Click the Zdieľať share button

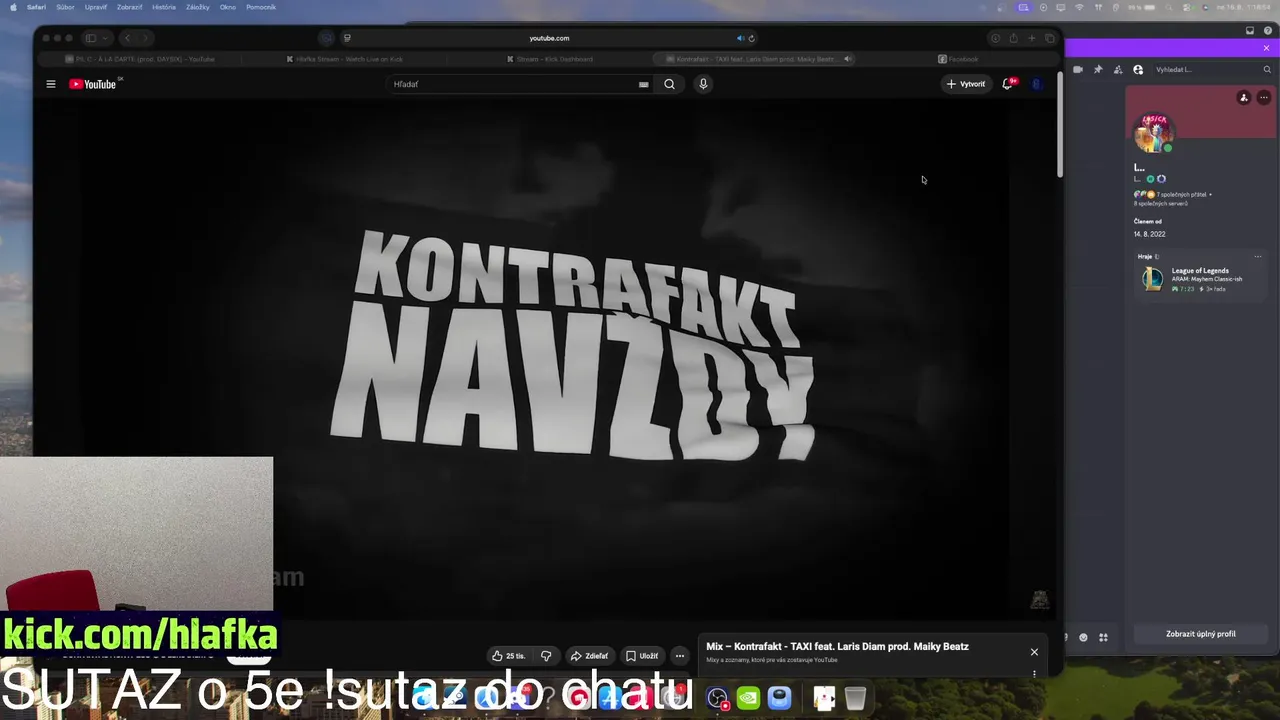(x=589, y=656)
